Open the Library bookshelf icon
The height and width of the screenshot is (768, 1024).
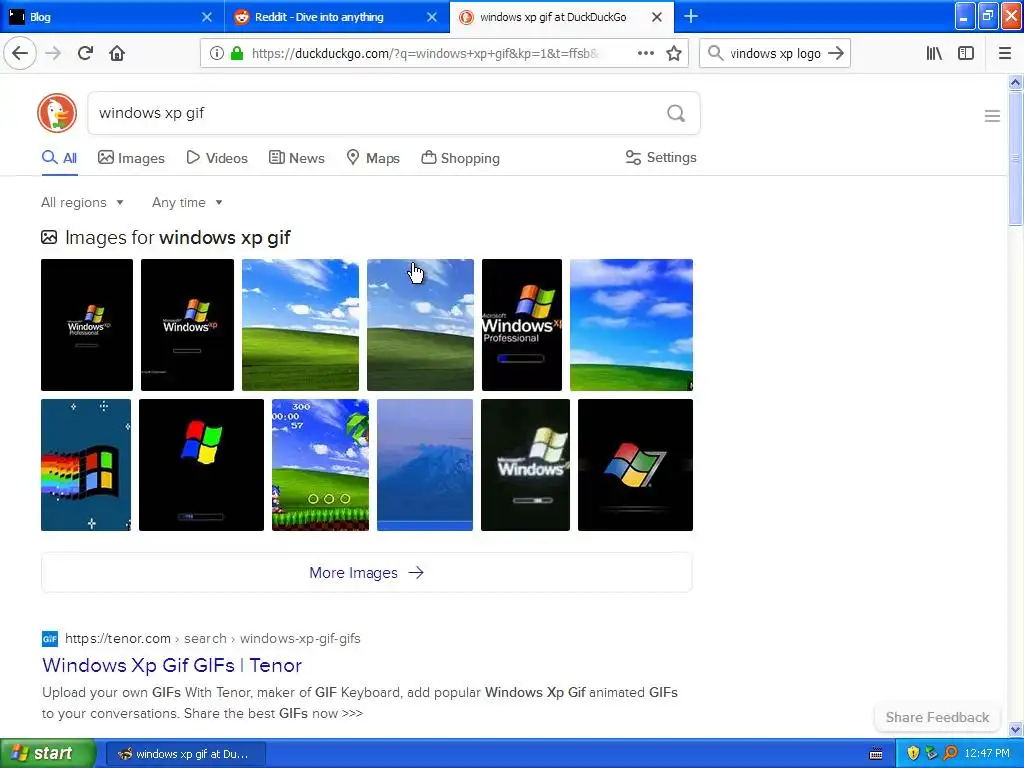(x=934, y=54)
